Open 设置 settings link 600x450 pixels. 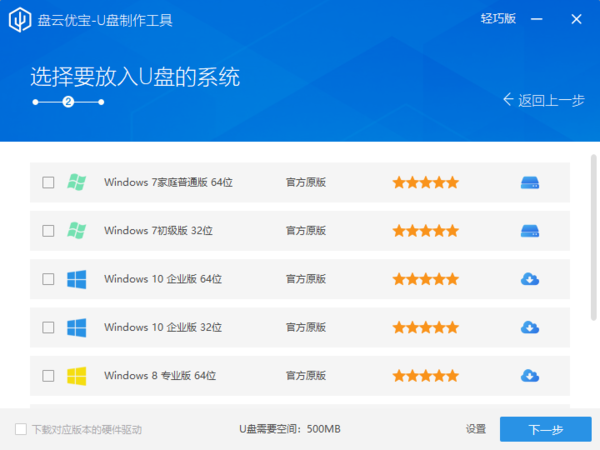pos(476,429)
